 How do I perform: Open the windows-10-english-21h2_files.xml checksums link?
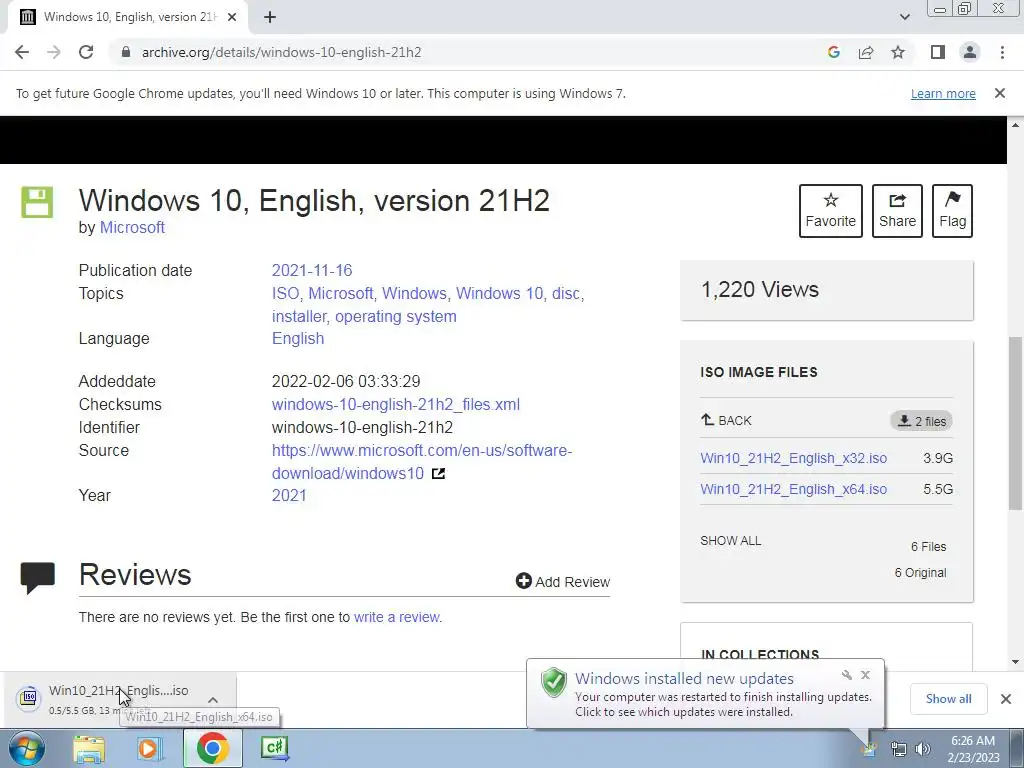[x=396, y=404]
